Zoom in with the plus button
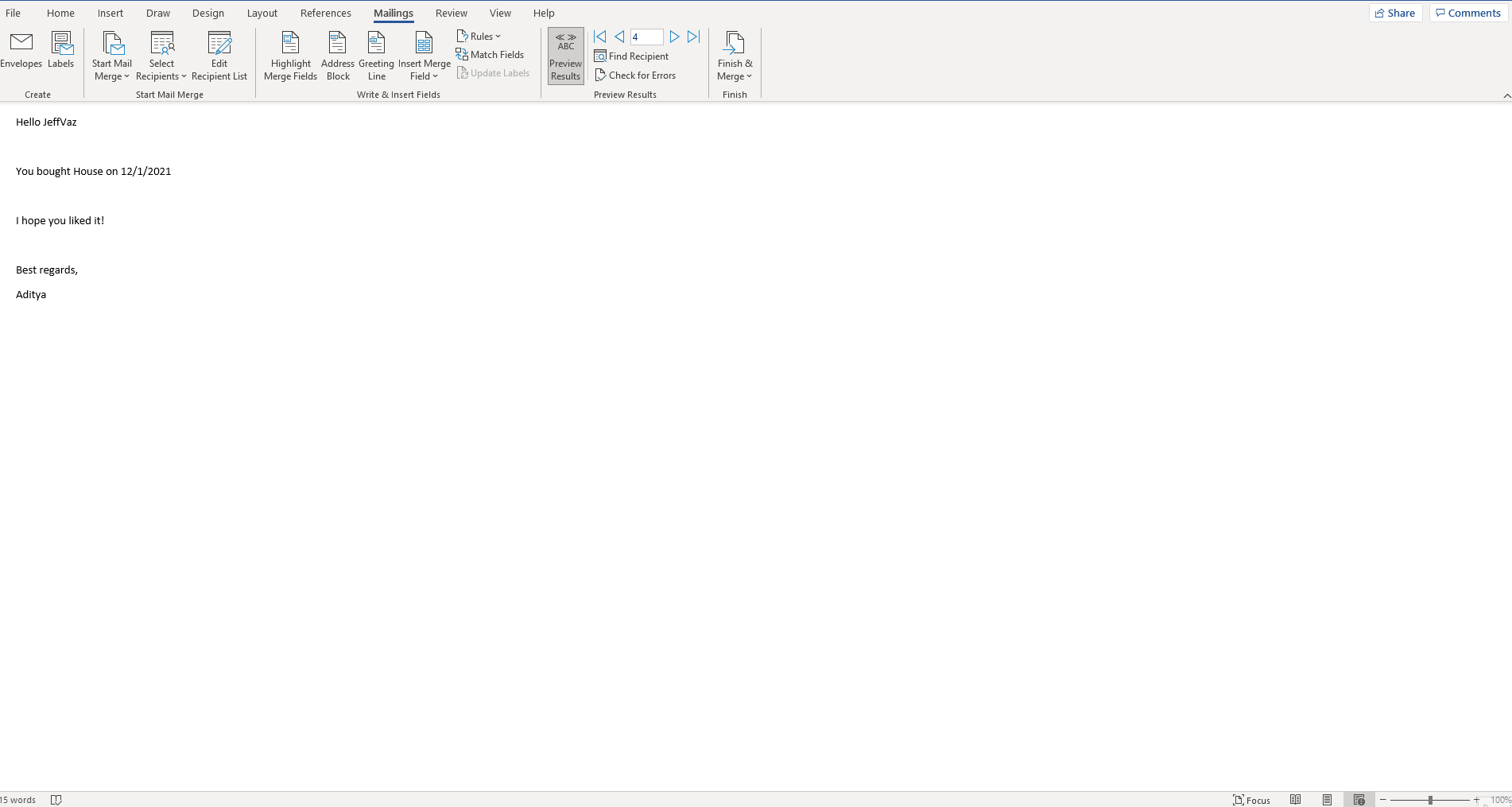 click(x=1477, y=800)
